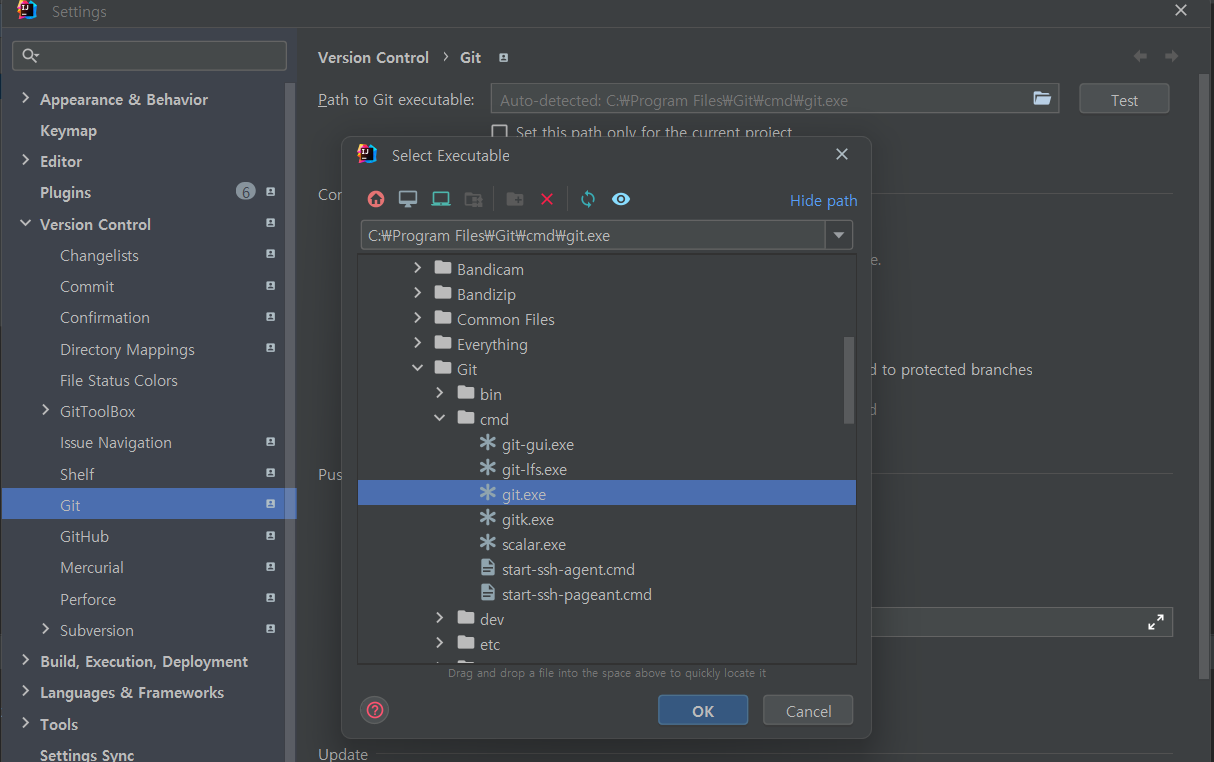Click the file tree vertical scrollbar

click(849, 380)
